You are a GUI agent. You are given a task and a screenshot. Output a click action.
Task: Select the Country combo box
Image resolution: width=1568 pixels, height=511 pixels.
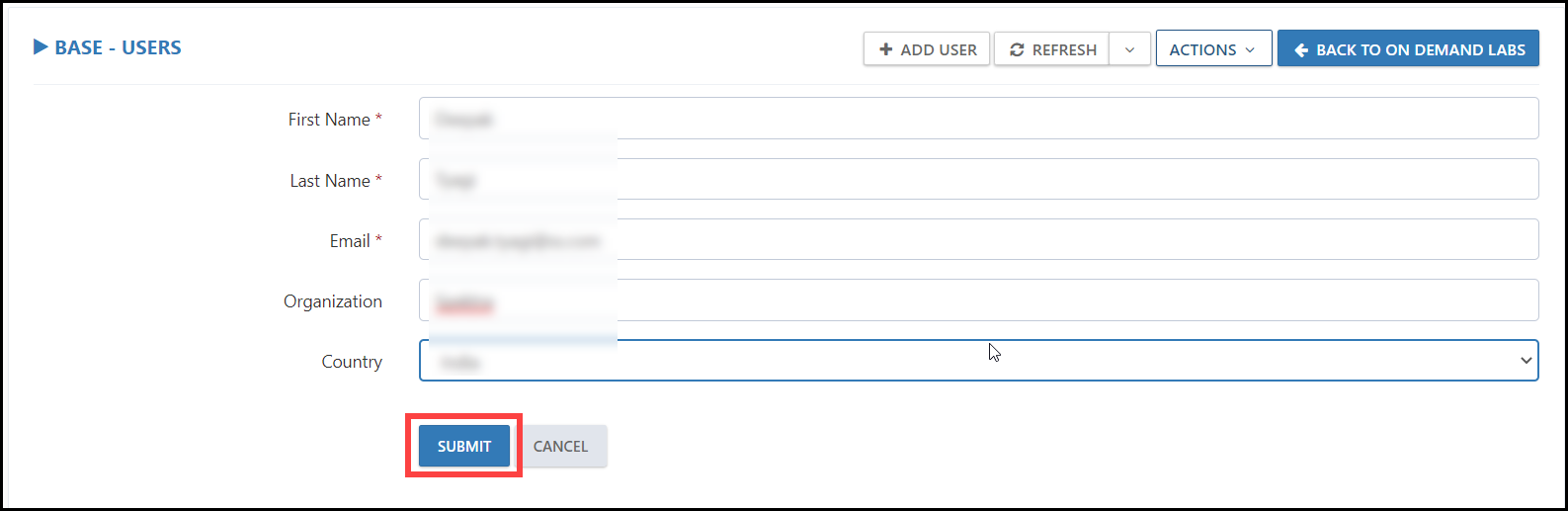click(978, 361)
